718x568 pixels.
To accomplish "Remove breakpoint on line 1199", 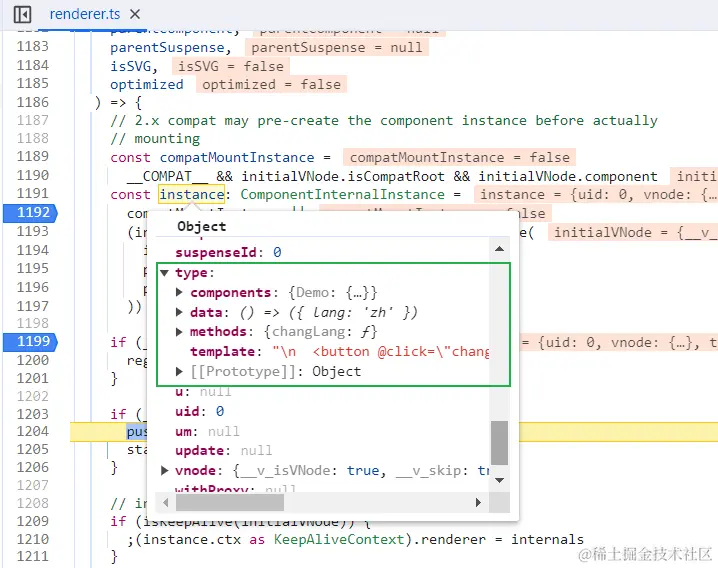I will [x=30, y=342].
